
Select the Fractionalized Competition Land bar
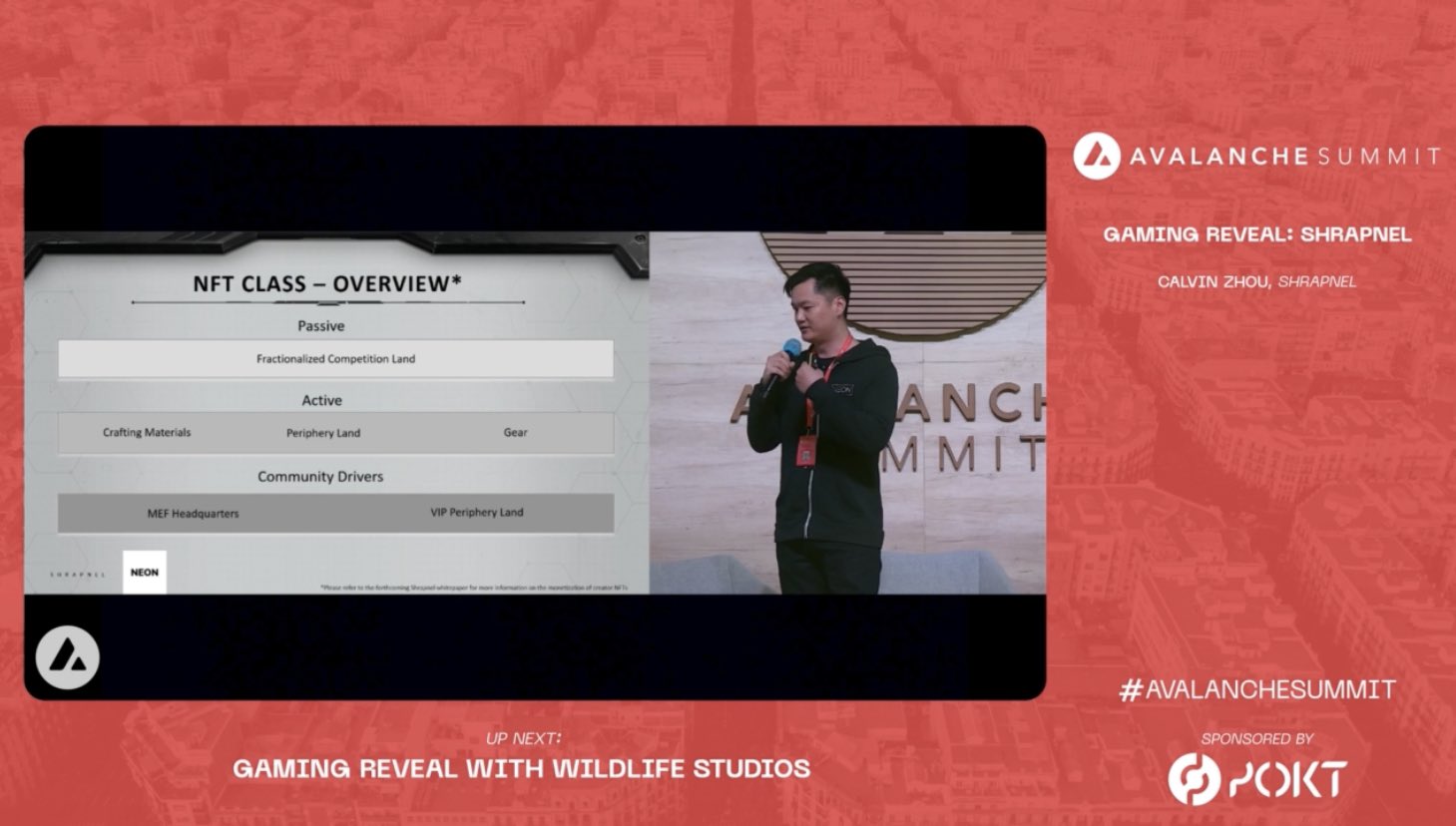335,359
